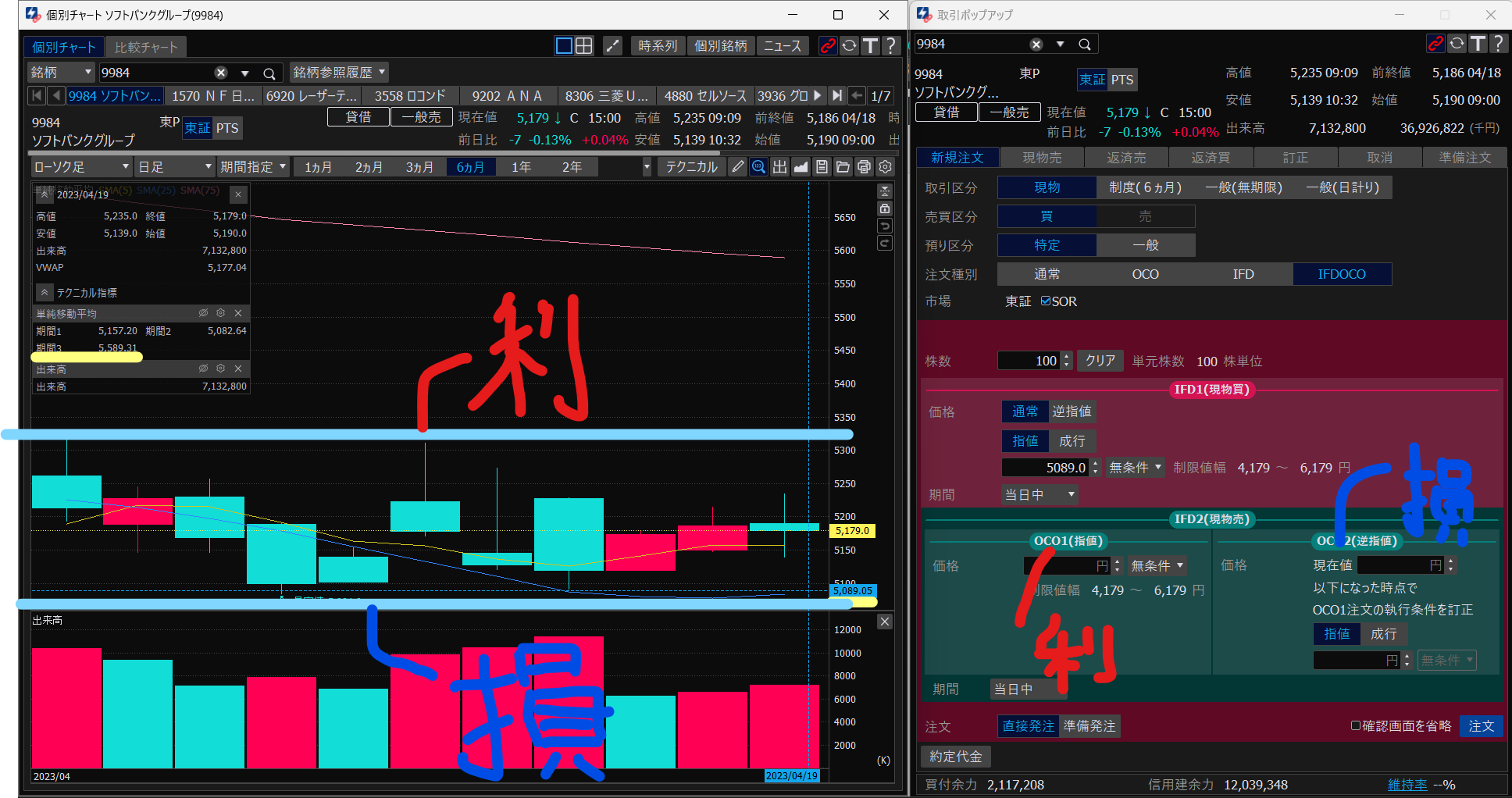Open the folder icon on the chart toolbar
This screenshot has height=798, width=1512.
[843, 166]
